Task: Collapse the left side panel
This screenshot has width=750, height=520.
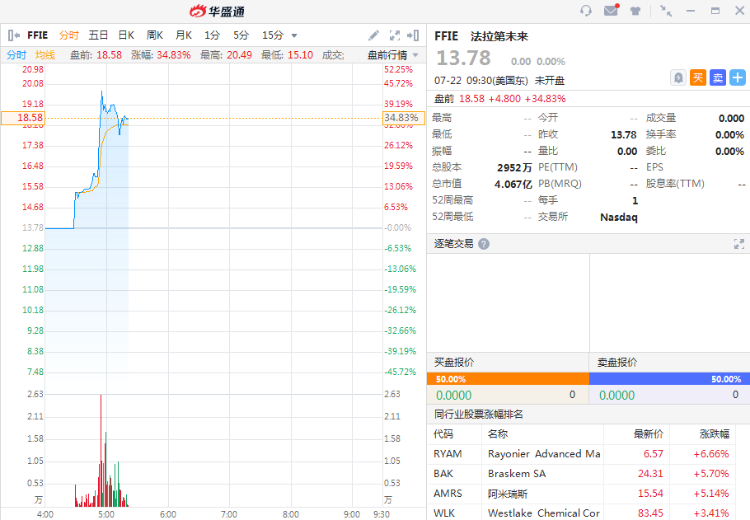Action: pos(13,36)
